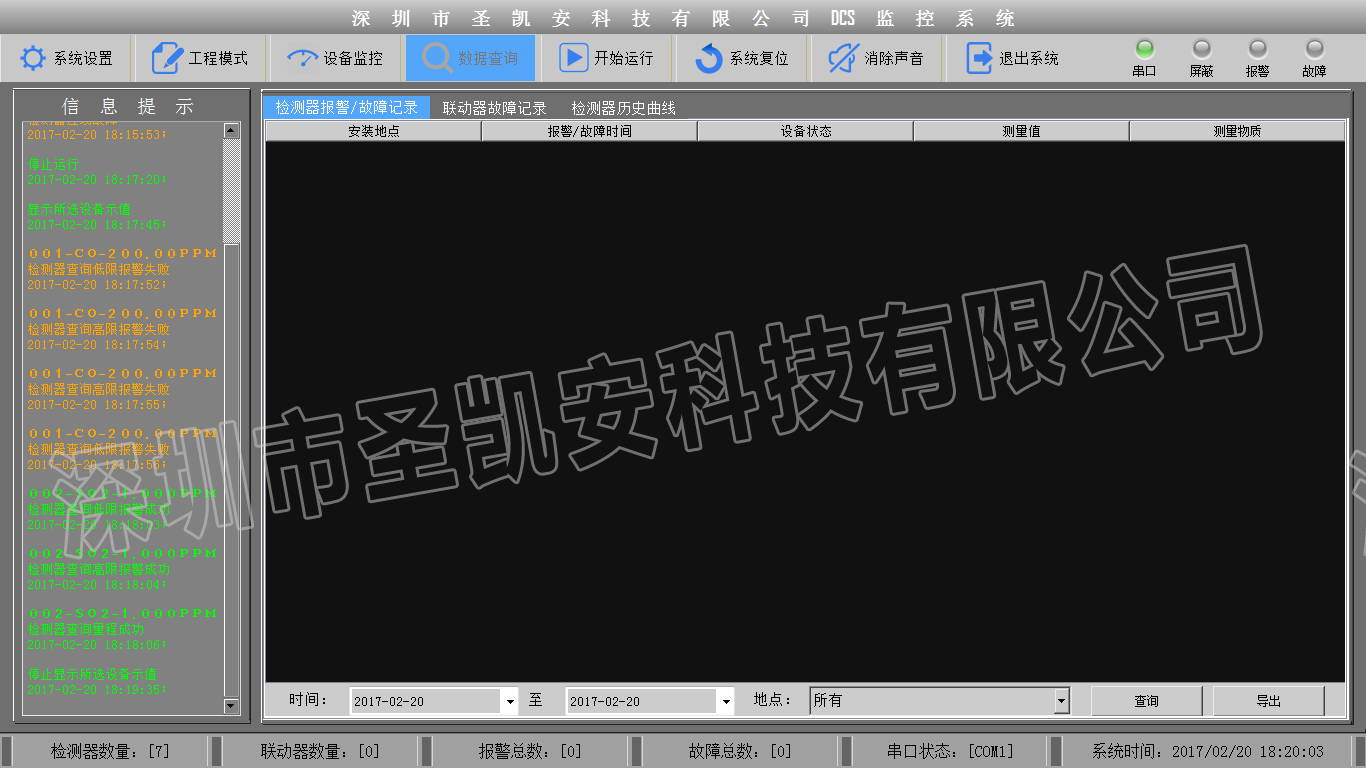The width and height of the screenshot is (1366, 768).
Task: Open the 检测器报警/故障记录 tab
Action: (x=347, y=108)
